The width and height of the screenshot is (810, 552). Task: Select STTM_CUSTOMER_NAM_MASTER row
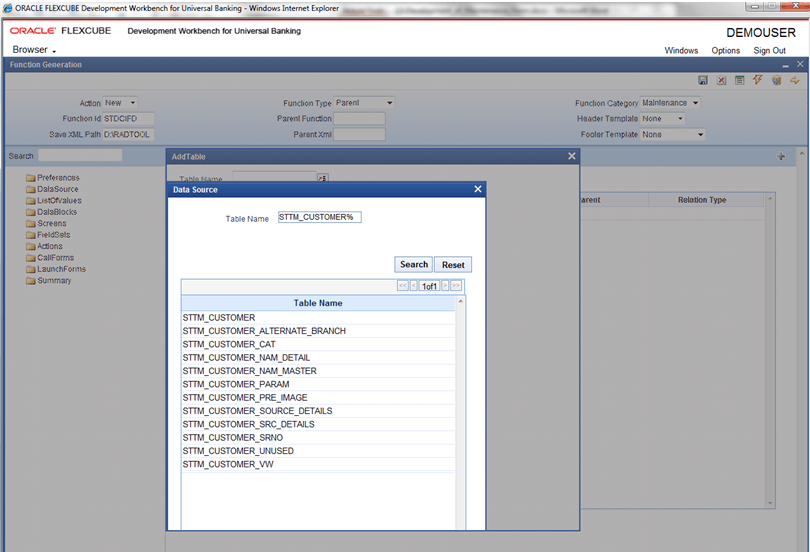[x=318, y=371]
